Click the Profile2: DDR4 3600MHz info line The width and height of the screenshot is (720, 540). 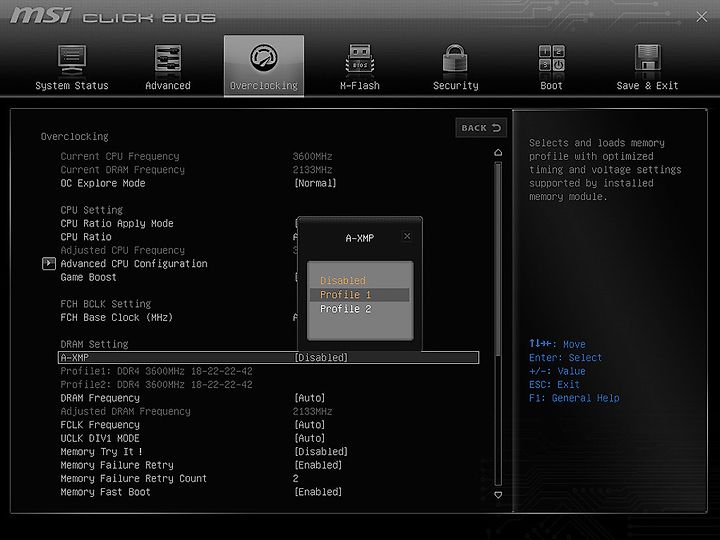(157, 384)
